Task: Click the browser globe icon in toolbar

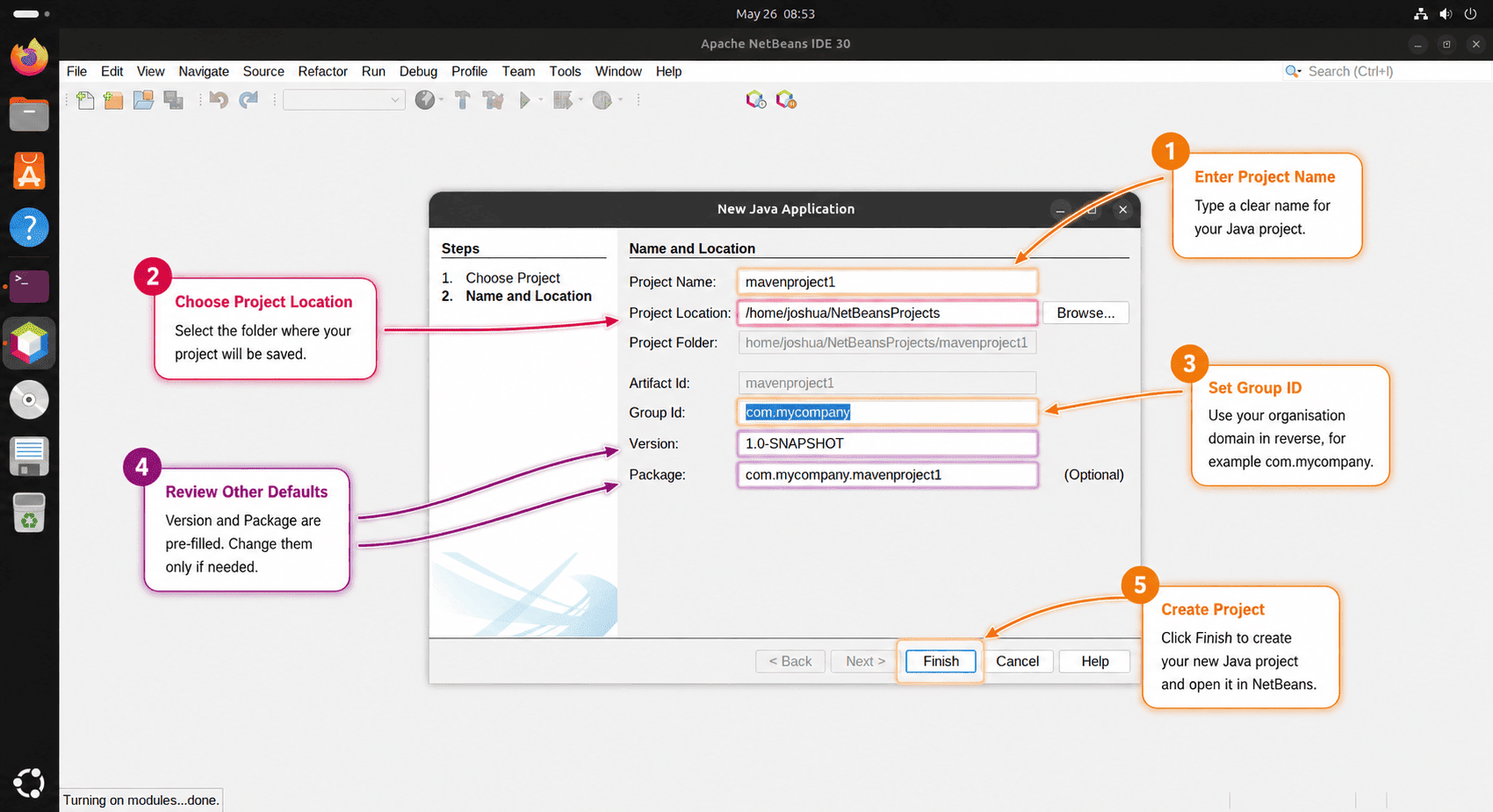Action: pos(425,100)
